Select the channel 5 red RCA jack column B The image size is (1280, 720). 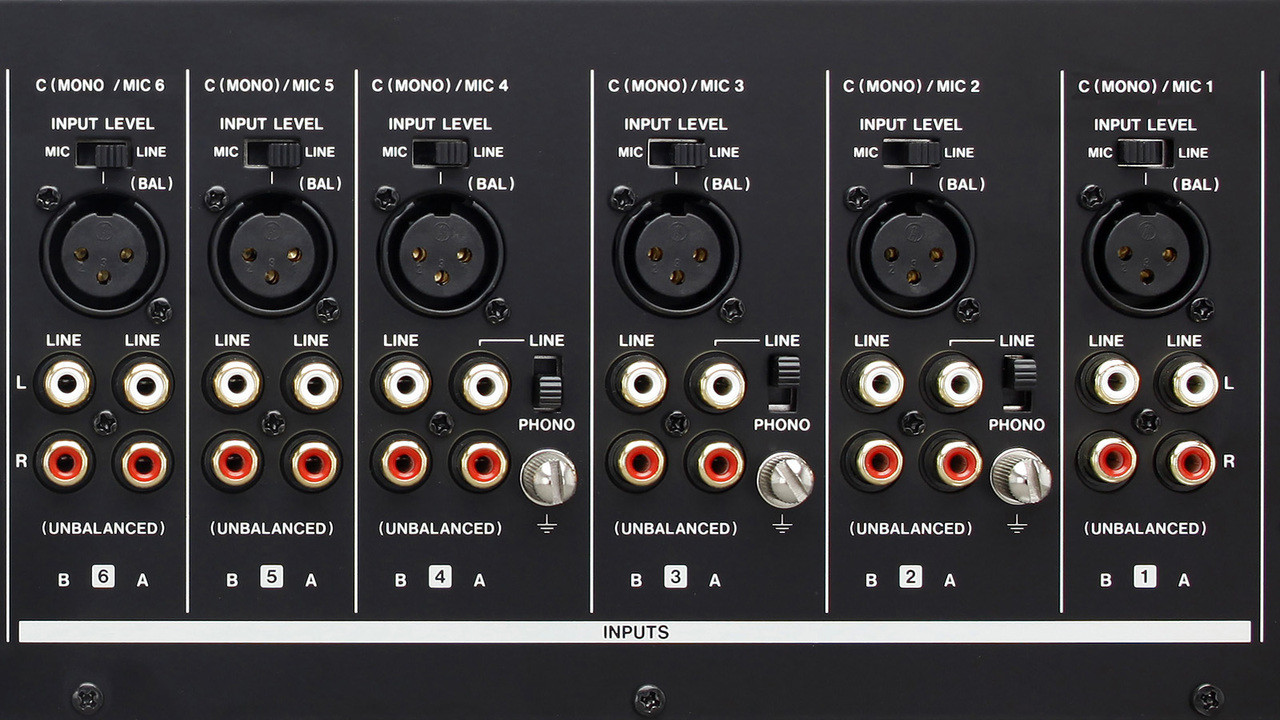(x=233, y=462)
